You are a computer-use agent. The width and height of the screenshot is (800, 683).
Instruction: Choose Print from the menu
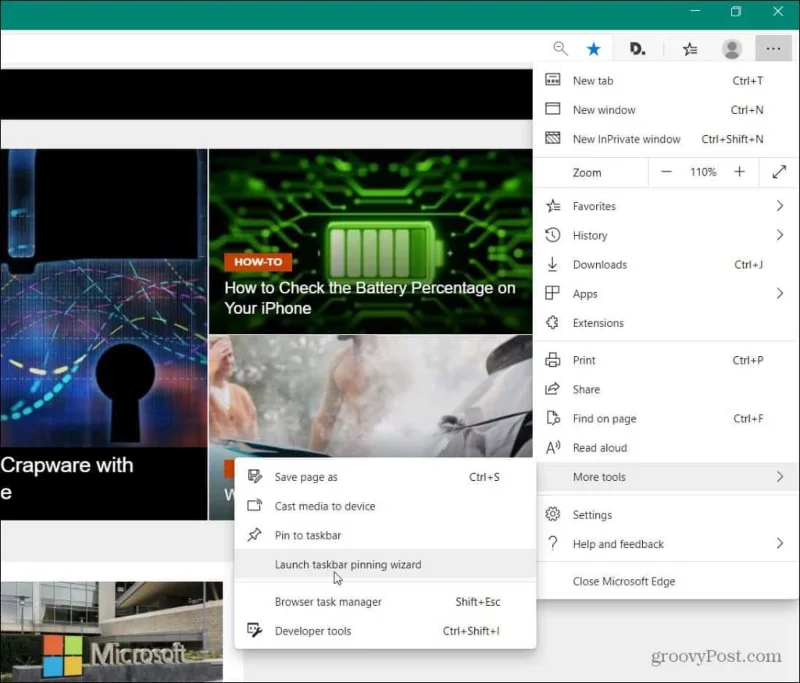pyautogui.click(x=665, y=360)
